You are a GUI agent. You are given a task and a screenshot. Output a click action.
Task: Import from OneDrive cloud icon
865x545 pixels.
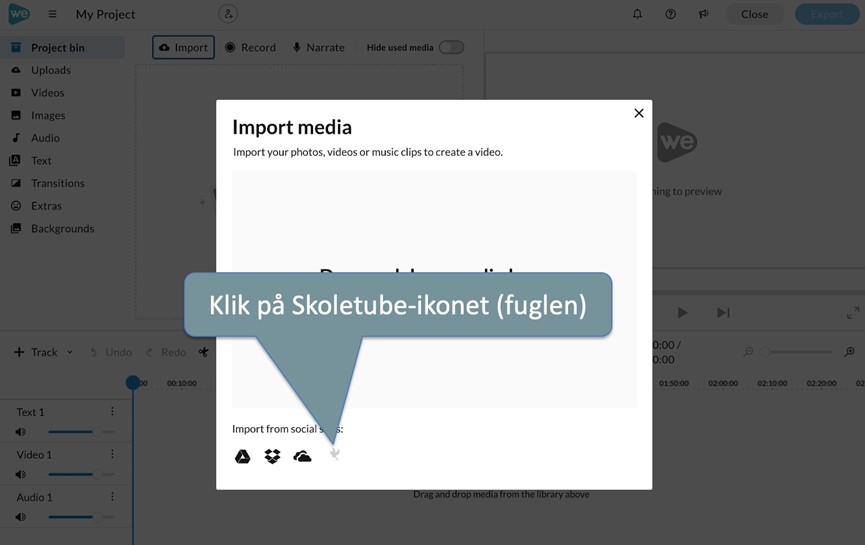tap(302, 456)
